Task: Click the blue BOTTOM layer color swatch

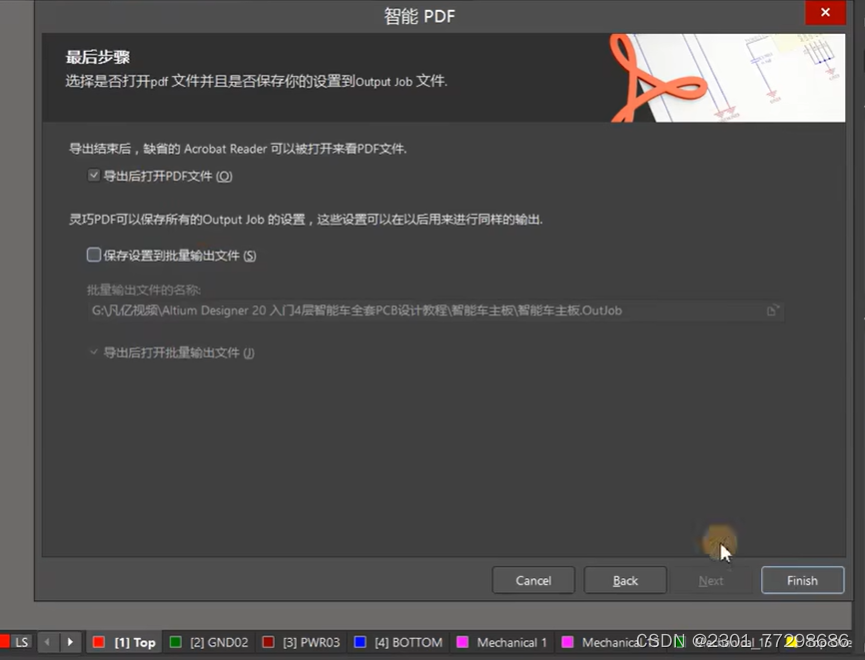Action: [x=360, y=642]
